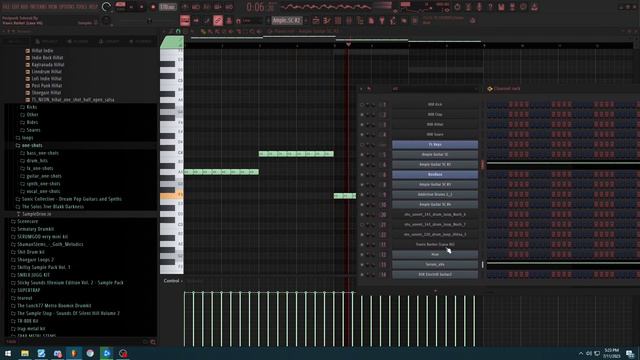Select the FL Keys channel button
640x360 pixels.
[x=435, y=144]
